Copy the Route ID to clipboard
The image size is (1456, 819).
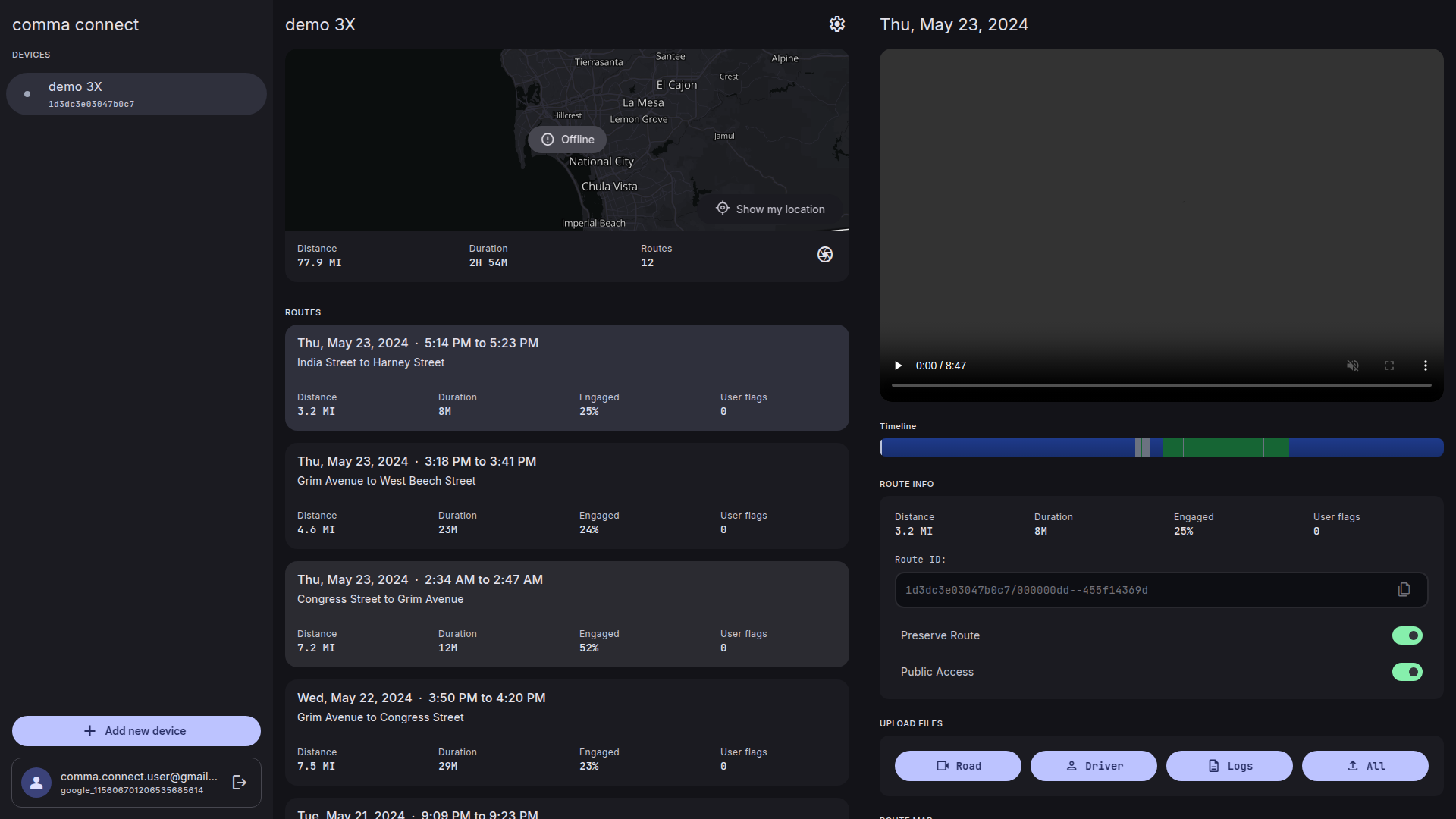click(1404, 590)
